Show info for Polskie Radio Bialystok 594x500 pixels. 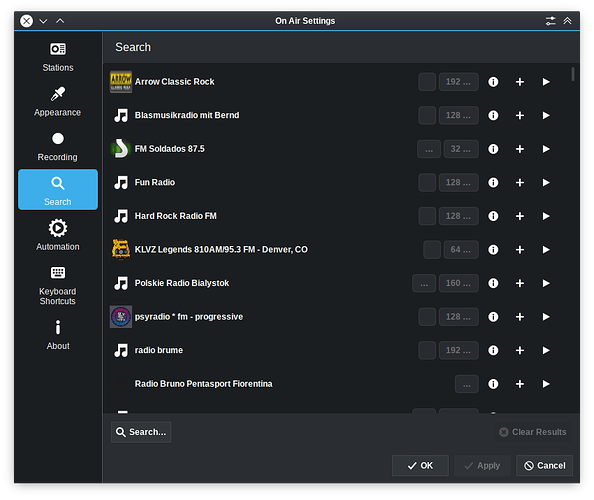pyautogui.click(x=493, y=283)
